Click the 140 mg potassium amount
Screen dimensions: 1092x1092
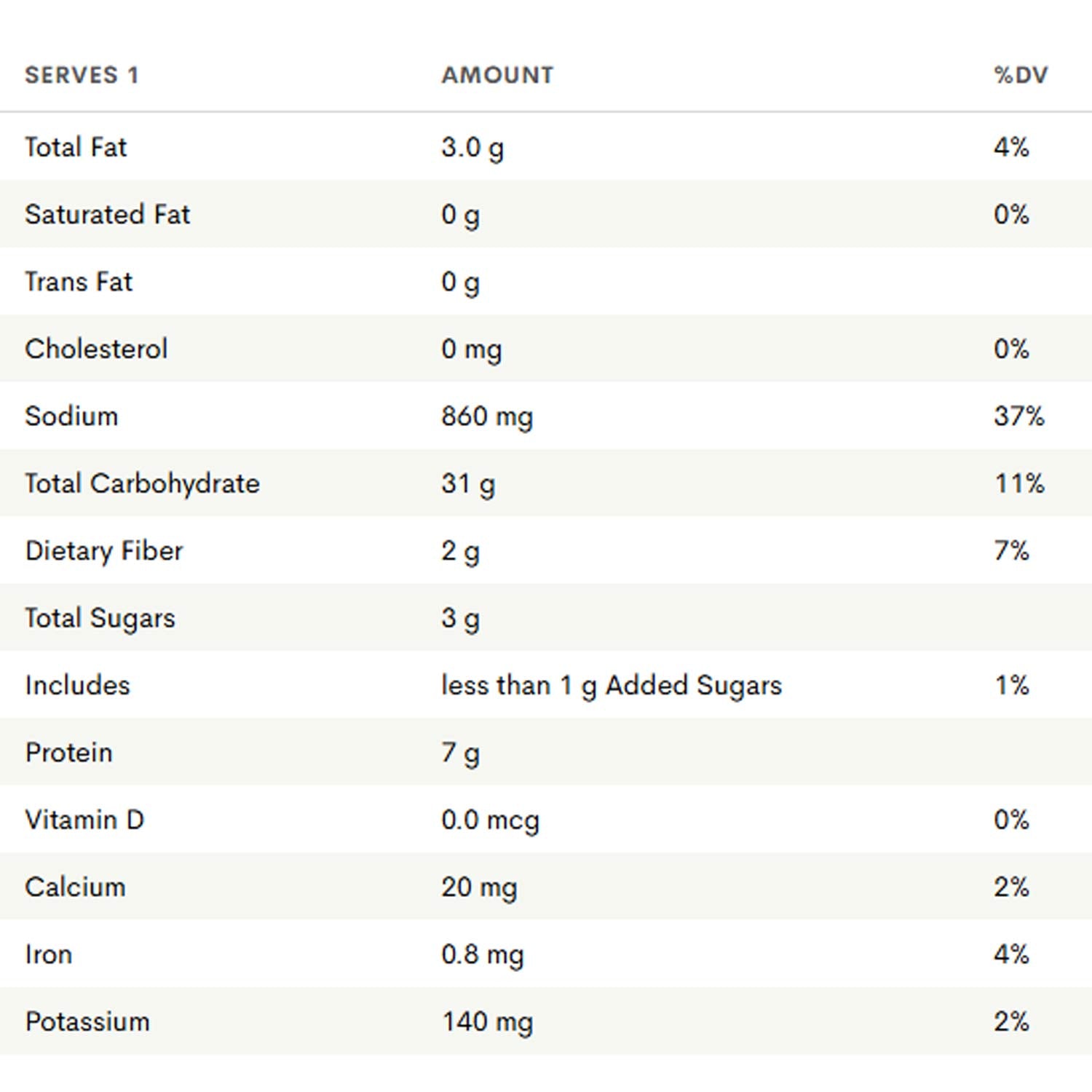487,1021
